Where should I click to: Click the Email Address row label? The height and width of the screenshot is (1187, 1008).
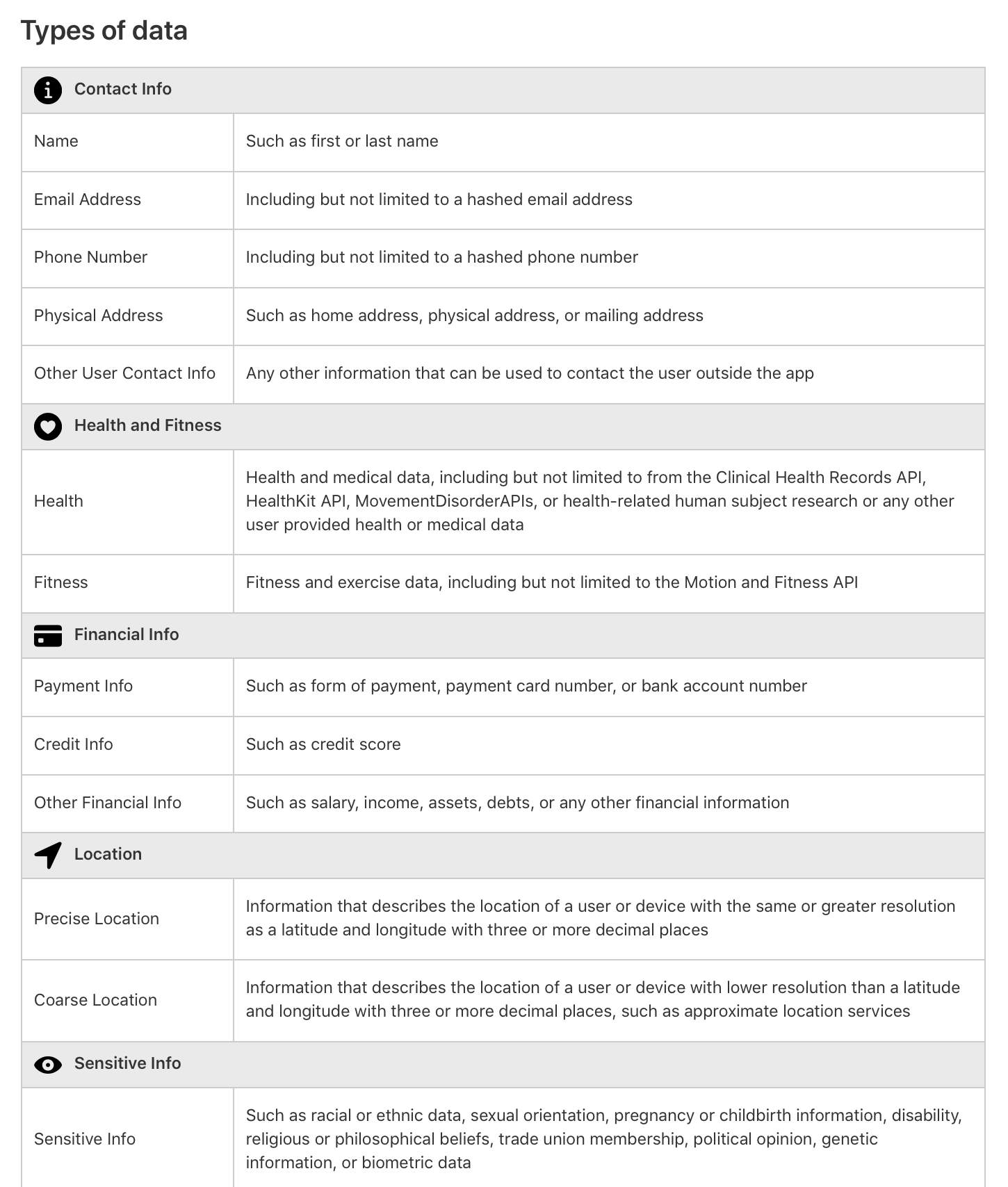point(88,199)
